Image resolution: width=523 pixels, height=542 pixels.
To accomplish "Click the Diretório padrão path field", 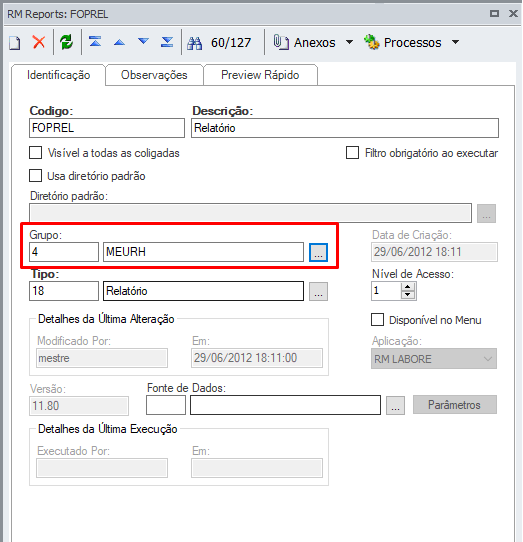I will pyautogui.click(x=251, y=213).
